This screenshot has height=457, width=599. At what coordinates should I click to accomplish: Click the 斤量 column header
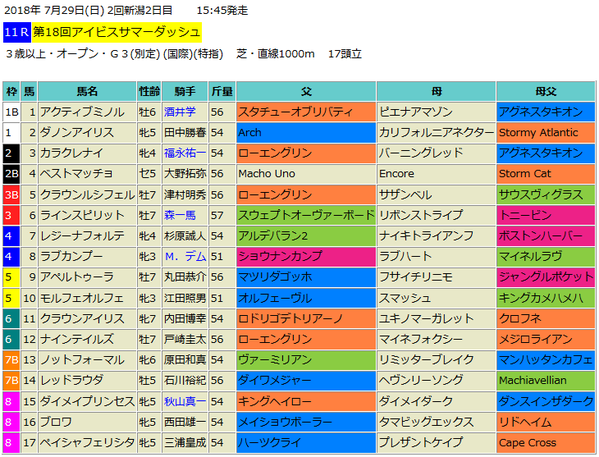click(x=222, y=91)
